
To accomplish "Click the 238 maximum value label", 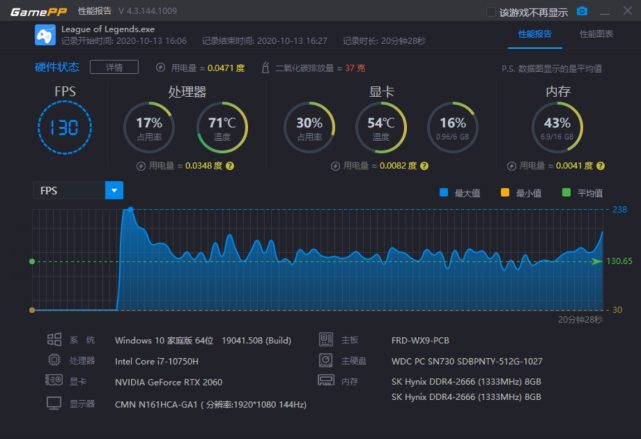I will point(619,210).
